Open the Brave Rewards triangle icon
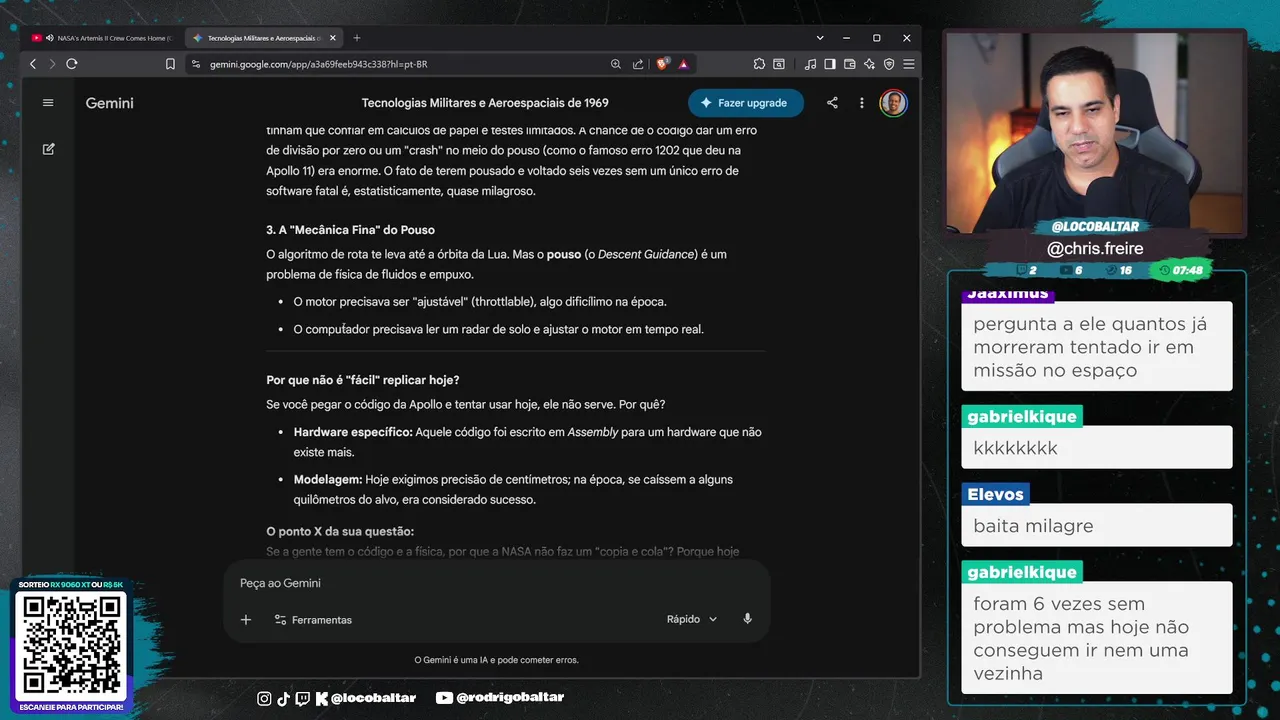The width and height of the screenshot is (1280, 720). (x=684, y=64)
